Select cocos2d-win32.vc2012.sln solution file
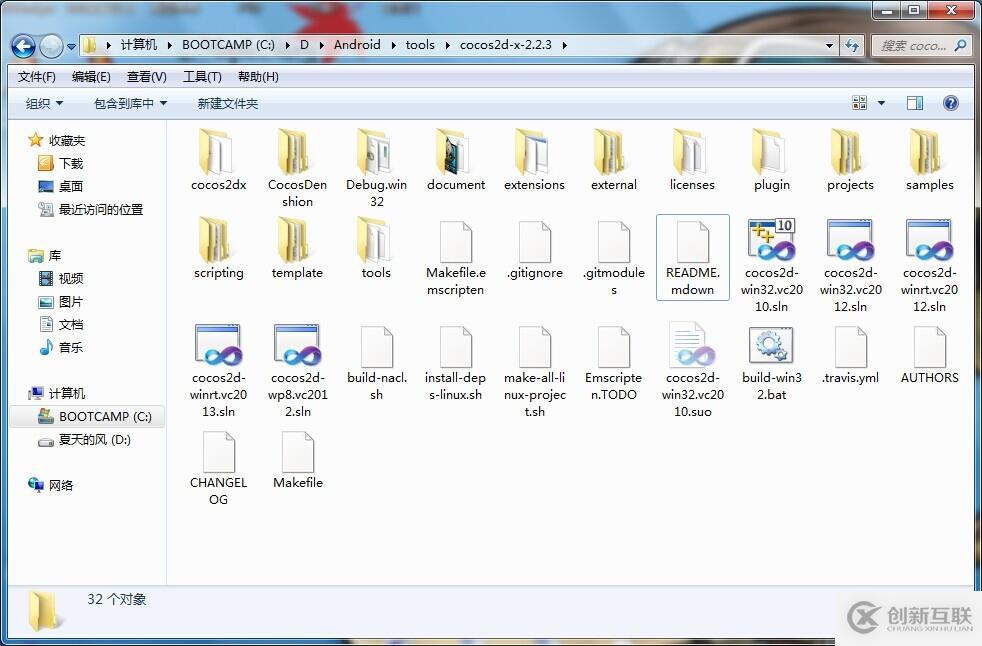The width and height of the screenshot is (982, 646). [x=850, y=266]
